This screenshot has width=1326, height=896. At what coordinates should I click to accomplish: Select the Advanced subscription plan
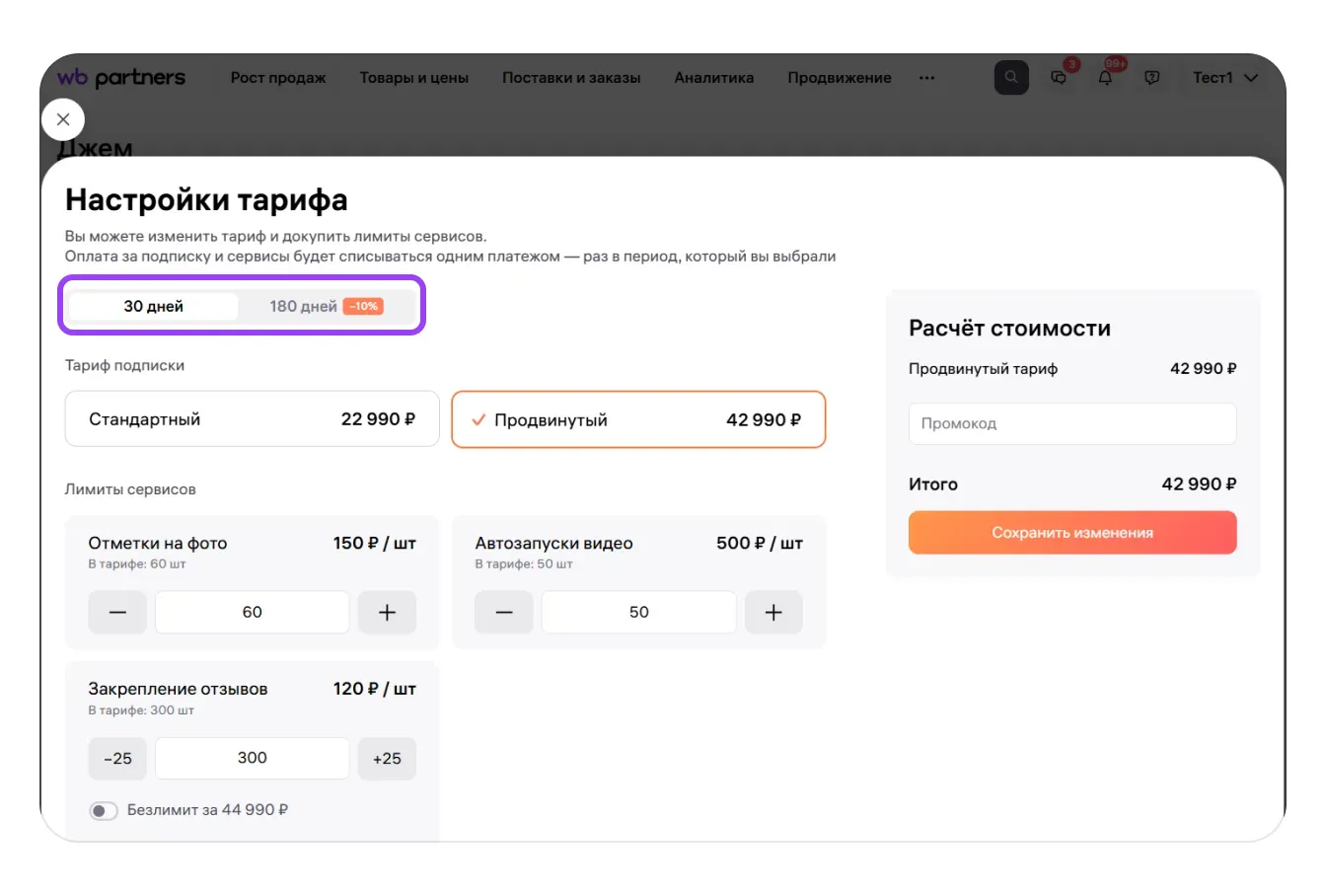638,419
